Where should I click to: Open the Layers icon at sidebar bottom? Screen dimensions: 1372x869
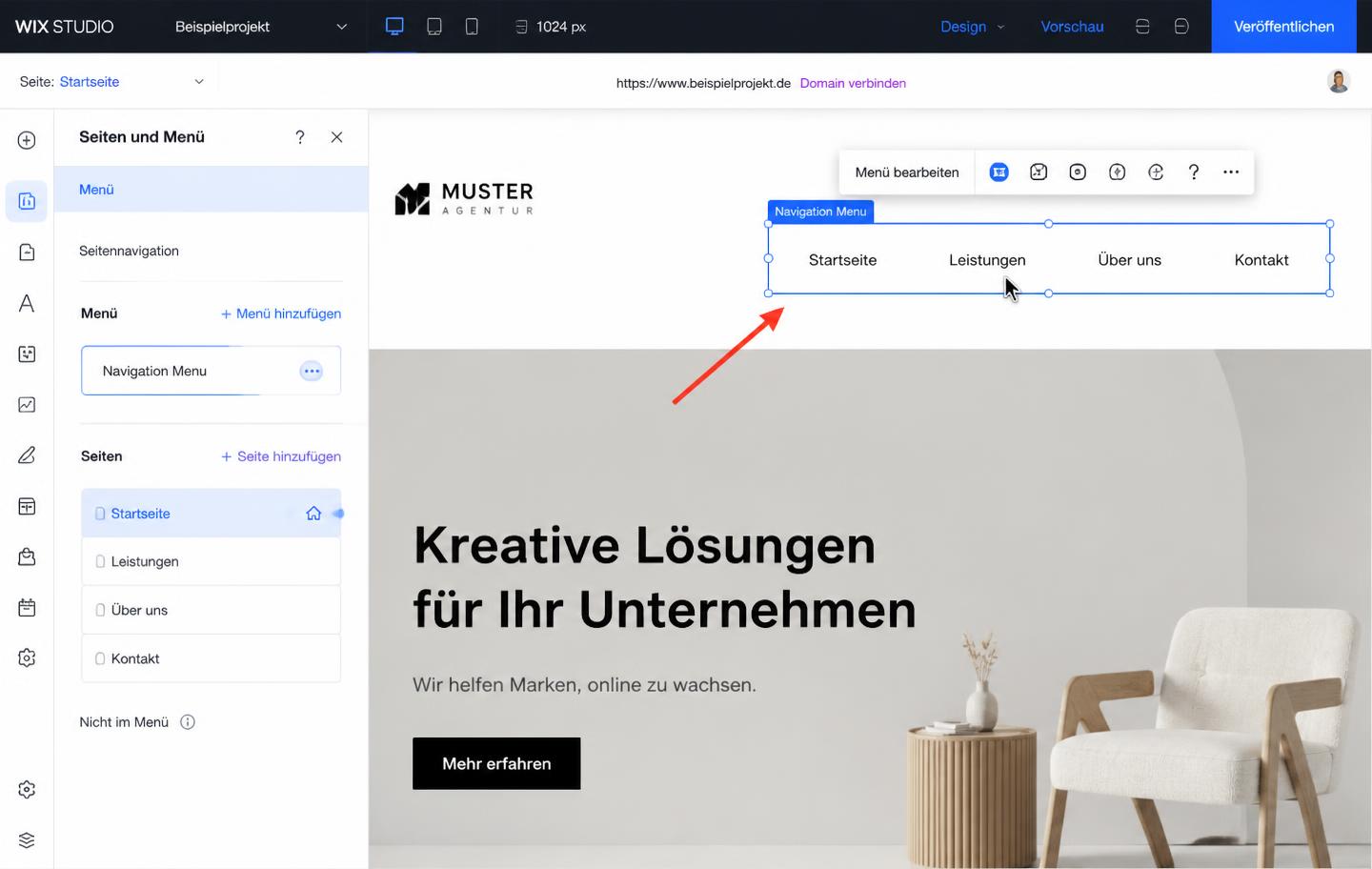tap(27, 840)
